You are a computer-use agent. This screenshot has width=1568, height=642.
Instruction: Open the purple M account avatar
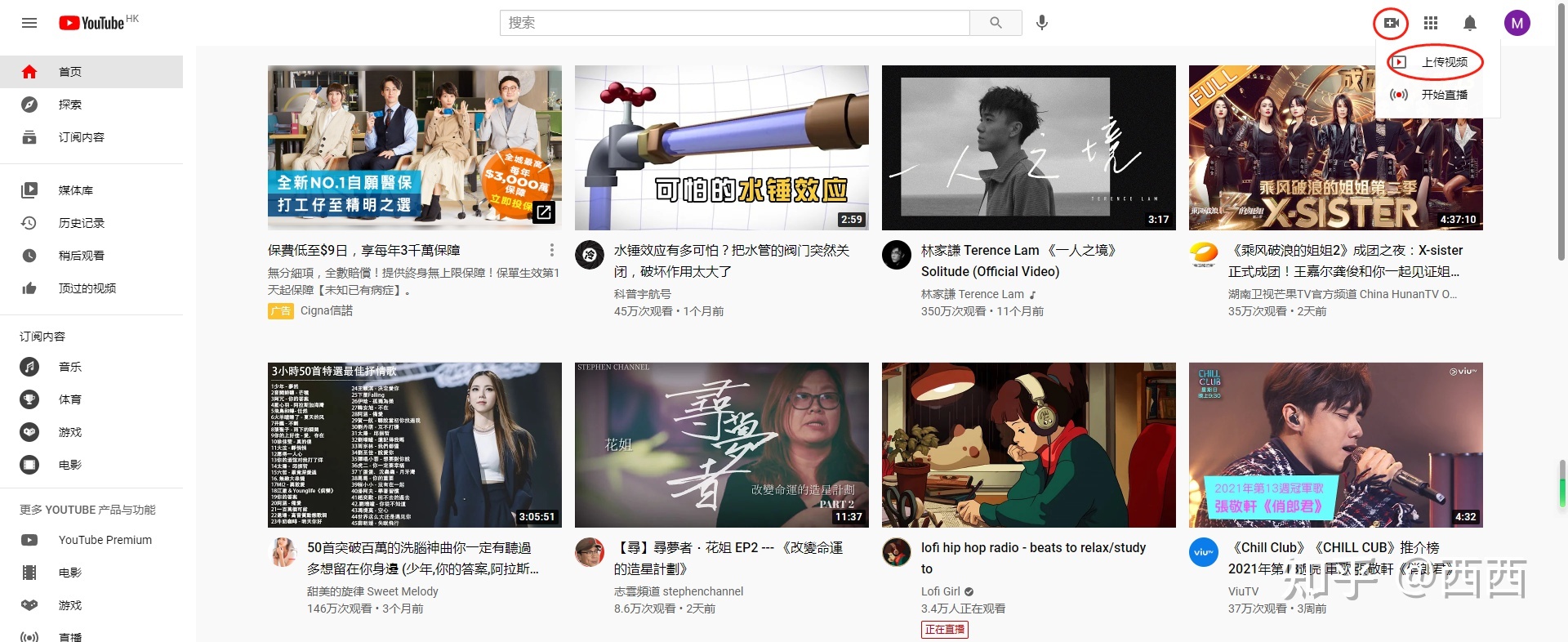point(1517,23)
